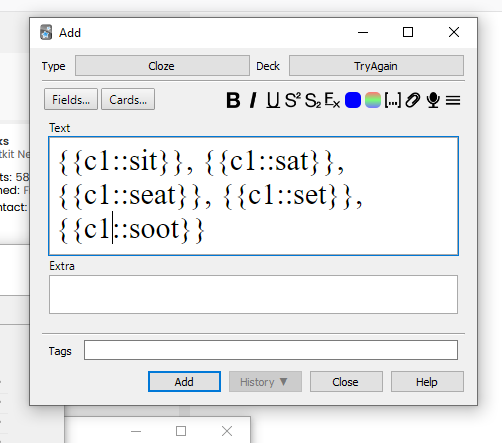Apply superscript formatting
Viewport: 502px width, 443px height.
(x=293, y=100)
